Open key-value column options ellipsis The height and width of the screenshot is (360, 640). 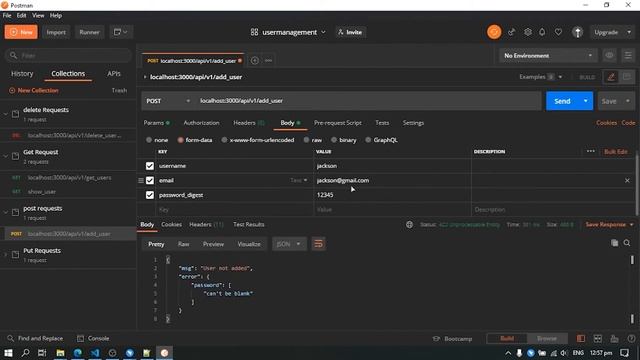(591, 151)
